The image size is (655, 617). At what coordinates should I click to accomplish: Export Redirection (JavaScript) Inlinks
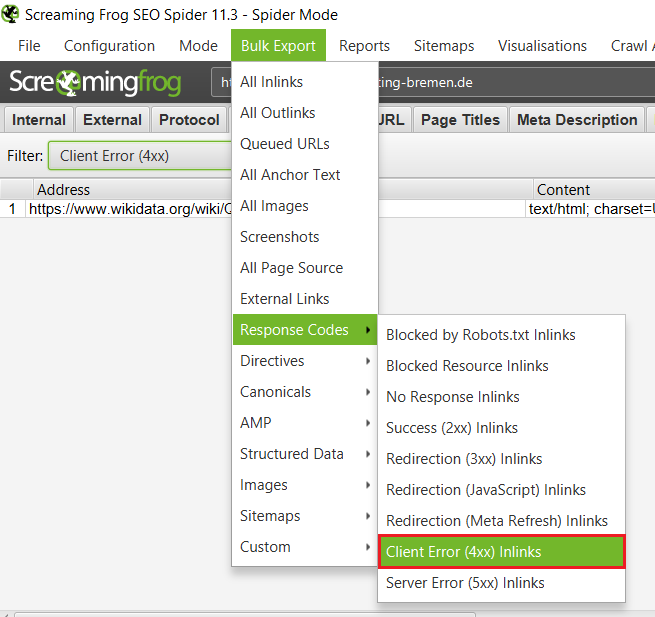[501, 490]
